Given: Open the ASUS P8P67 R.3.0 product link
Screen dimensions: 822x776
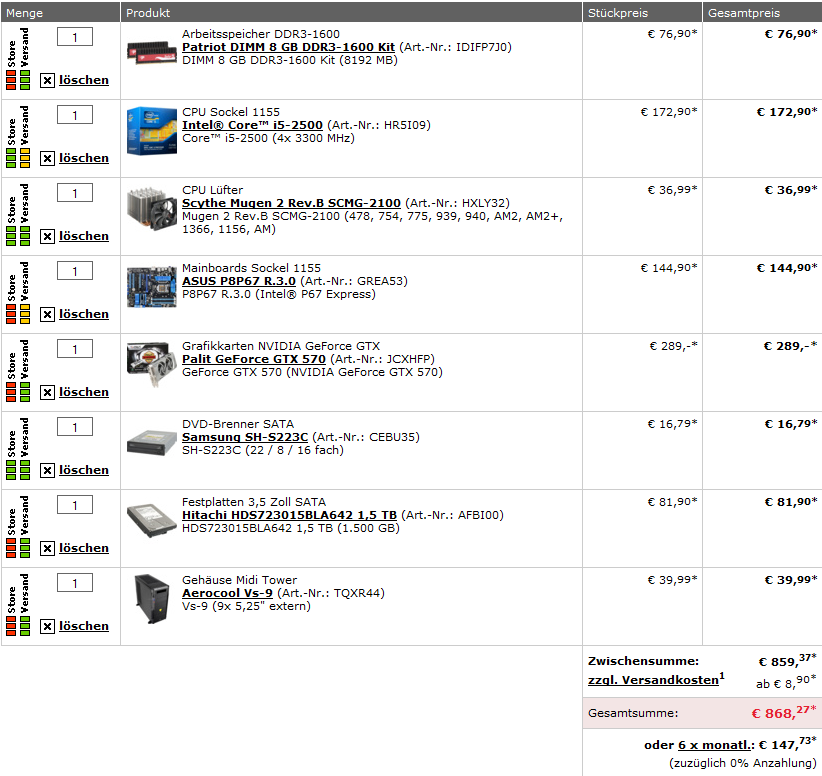Looking at the screenshot, I should 239,282.
